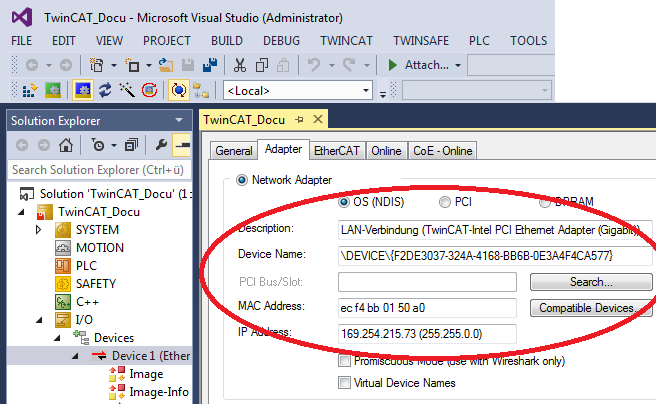Click the Redo arrow icon
Viewport: 656px width, 404px height.
349,65
